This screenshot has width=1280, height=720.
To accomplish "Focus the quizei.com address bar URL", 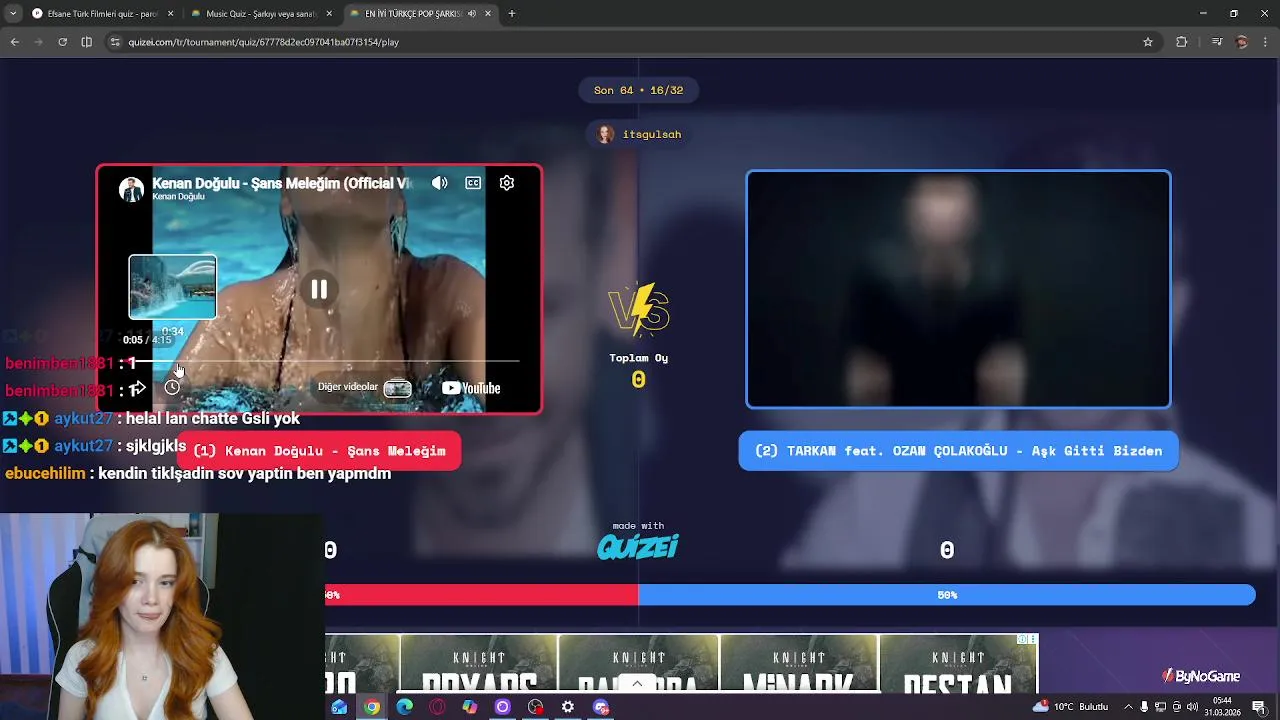I will click(x=263, y=42).
